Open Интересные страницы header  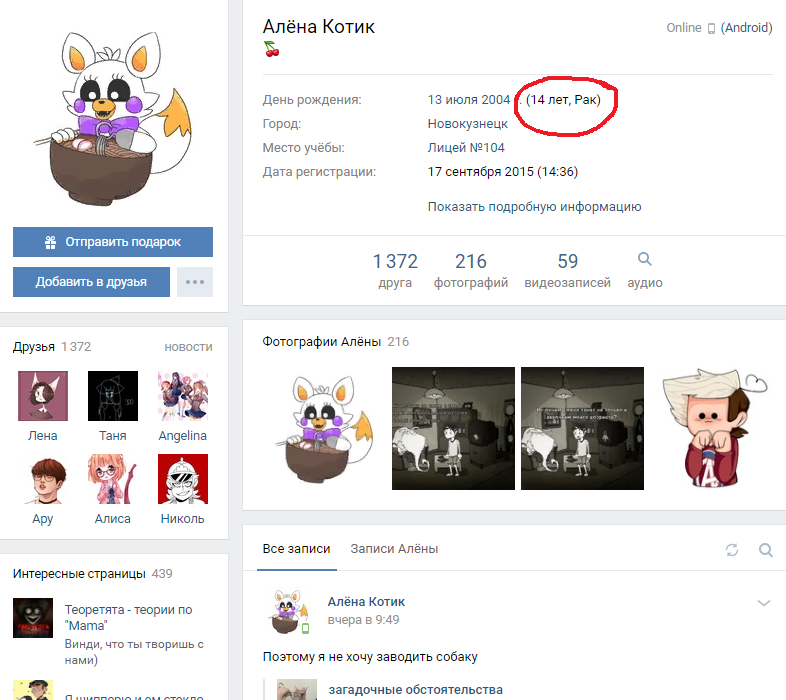click(x=79, y=574)
